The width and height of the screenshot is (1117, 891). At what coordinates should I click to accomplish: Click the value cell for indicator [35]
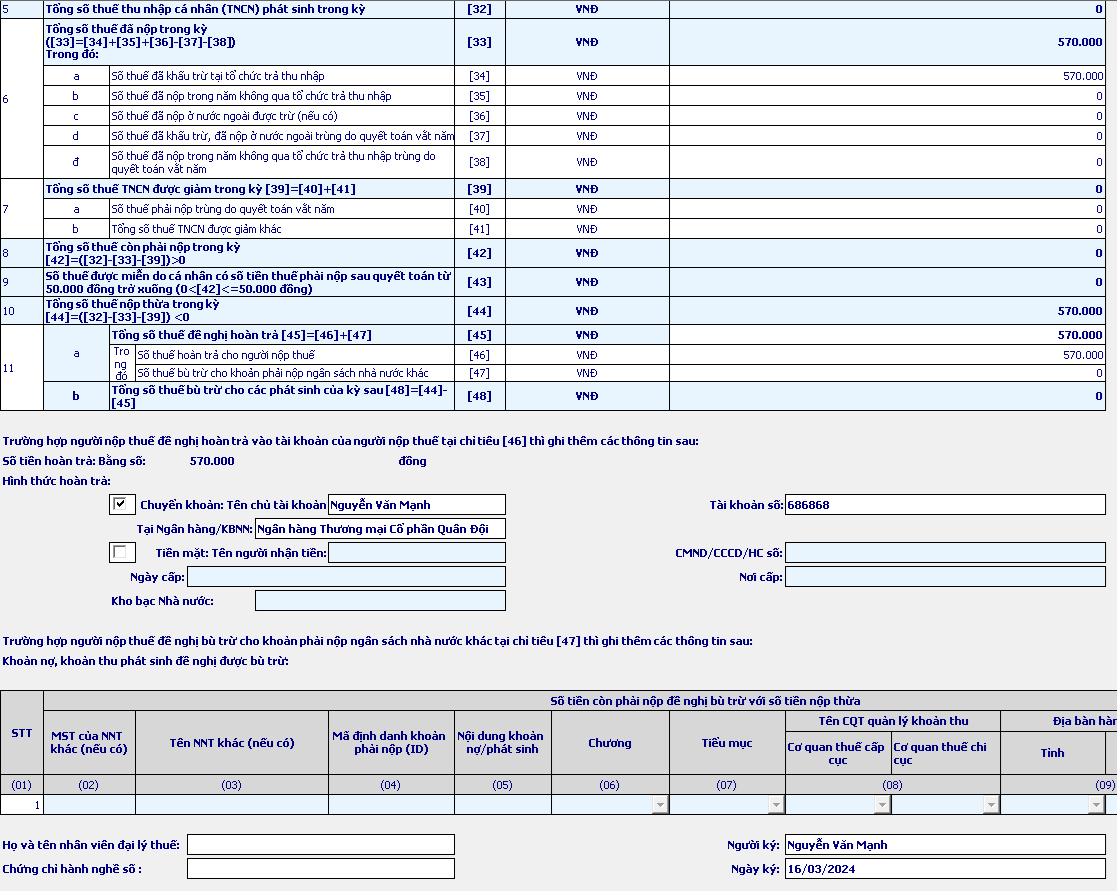click(x=888, y=96)
